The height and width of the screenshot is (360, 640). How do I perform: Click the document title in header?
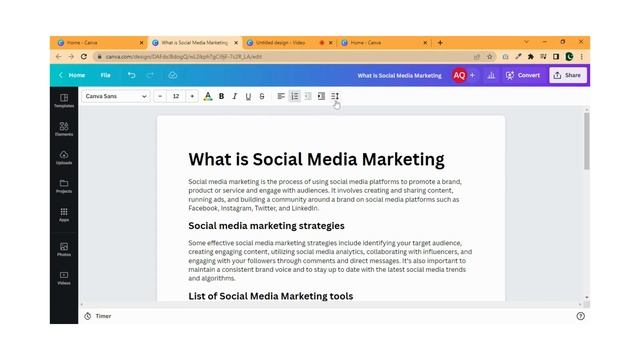point(399,76)
